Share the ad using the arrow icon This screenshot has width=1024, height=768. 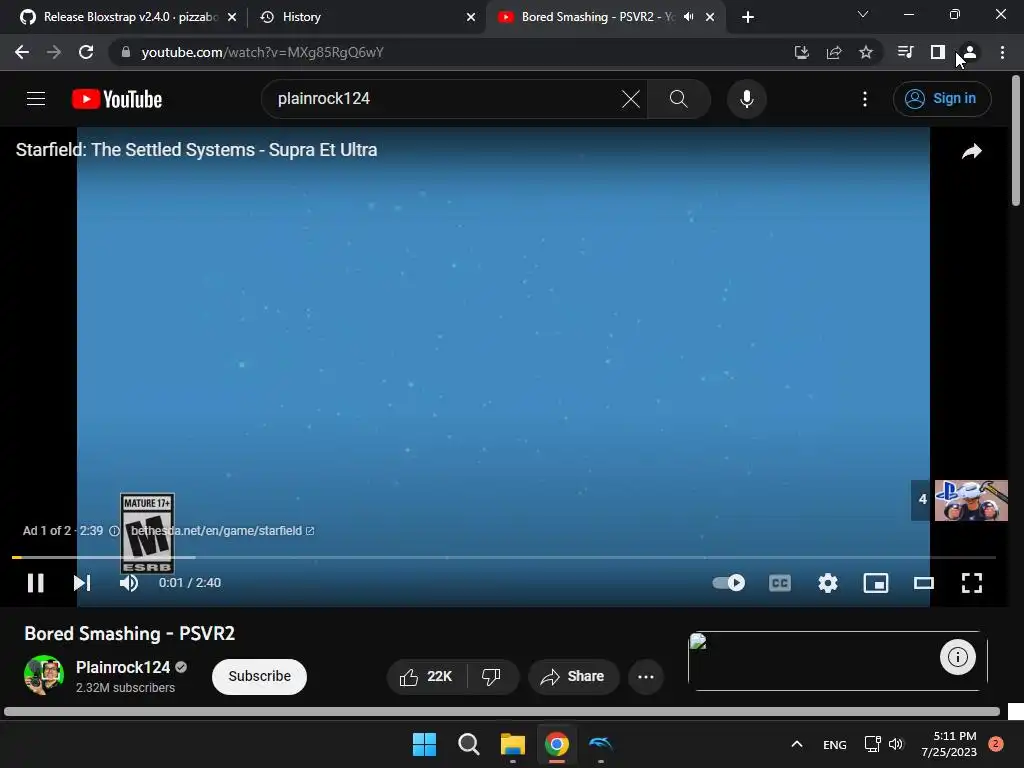coord(971,152)
